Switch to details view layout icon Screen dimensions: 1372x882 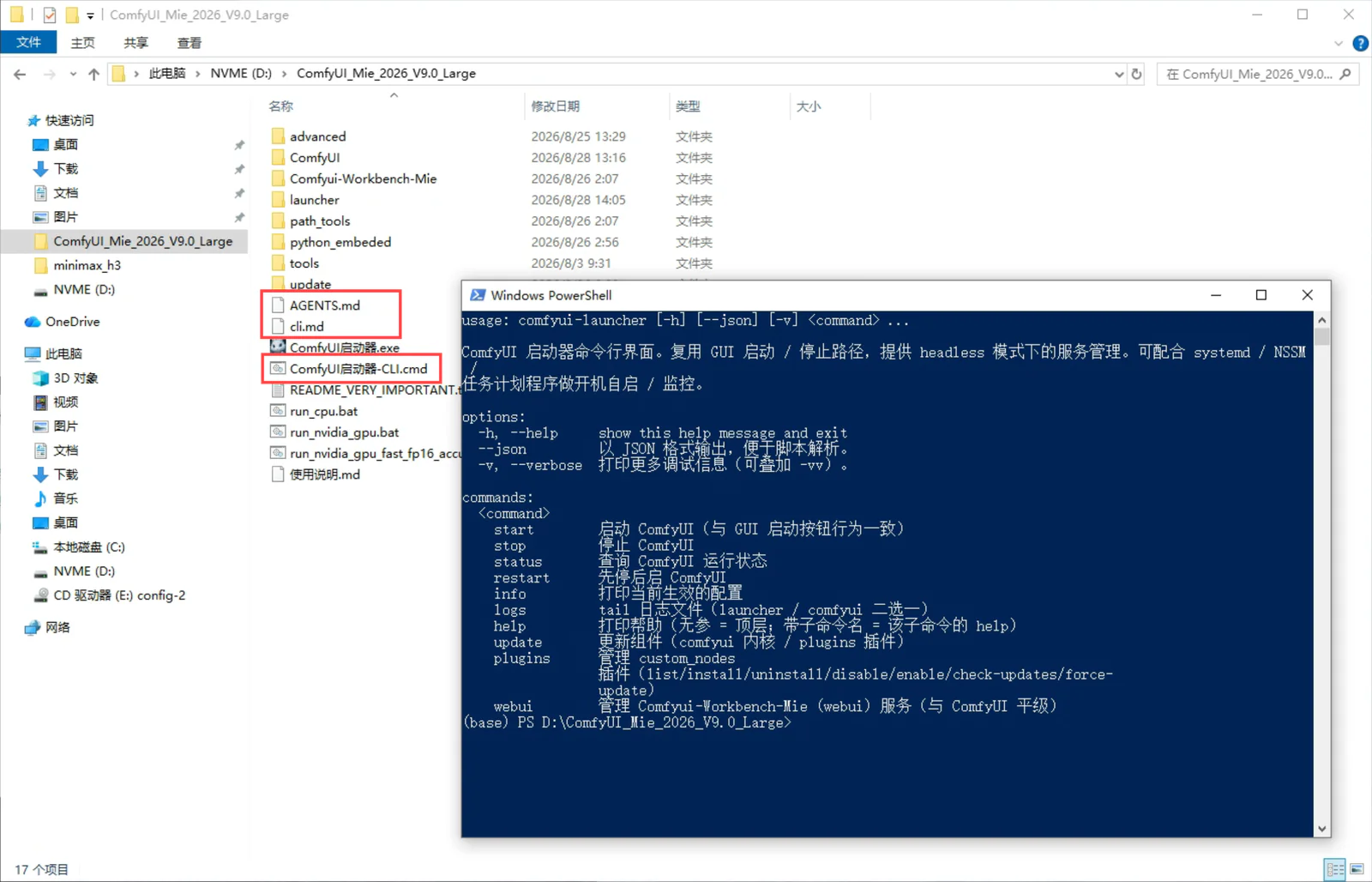(1335, 869)
